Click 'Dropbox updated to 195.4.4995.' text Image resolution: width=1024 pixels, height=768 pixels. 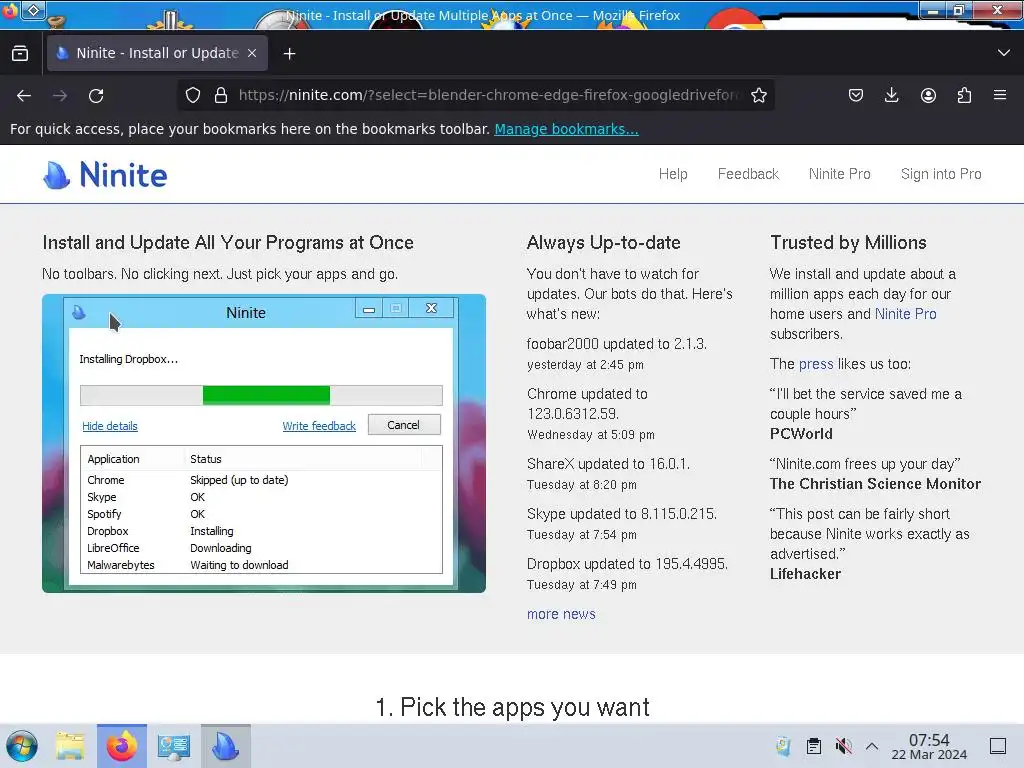(627, 564)
